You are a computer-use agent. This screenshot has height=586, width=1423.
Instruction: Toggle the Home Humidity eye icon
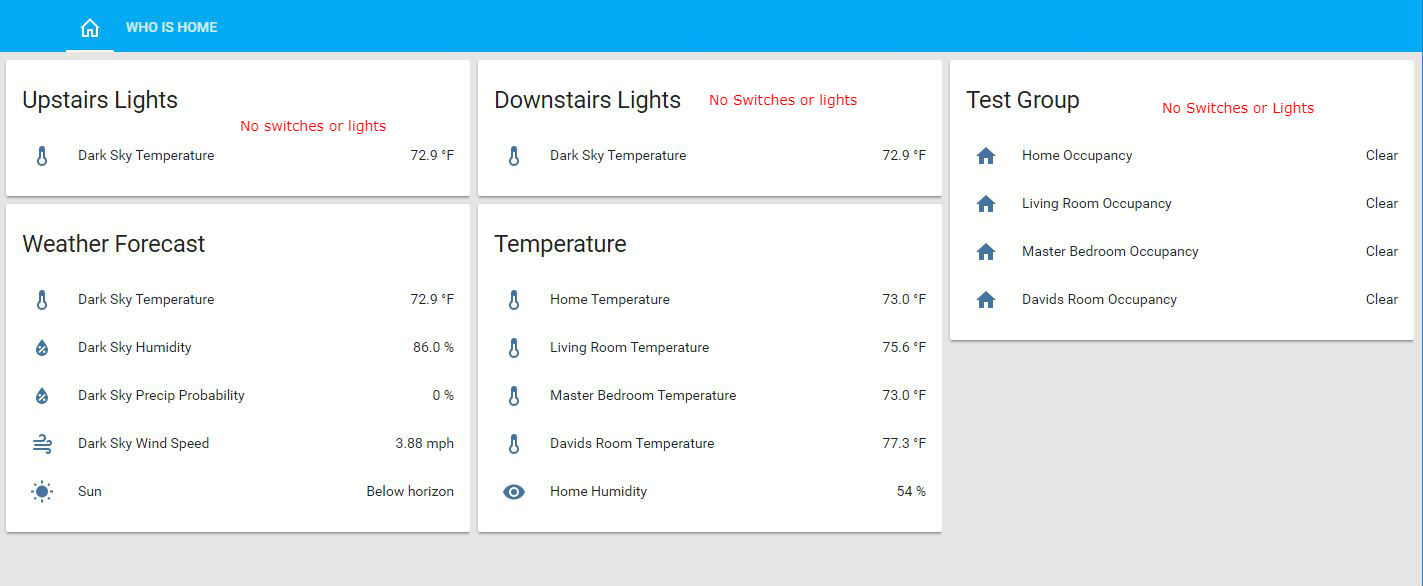pyautogui.click(x=513, y=491)
